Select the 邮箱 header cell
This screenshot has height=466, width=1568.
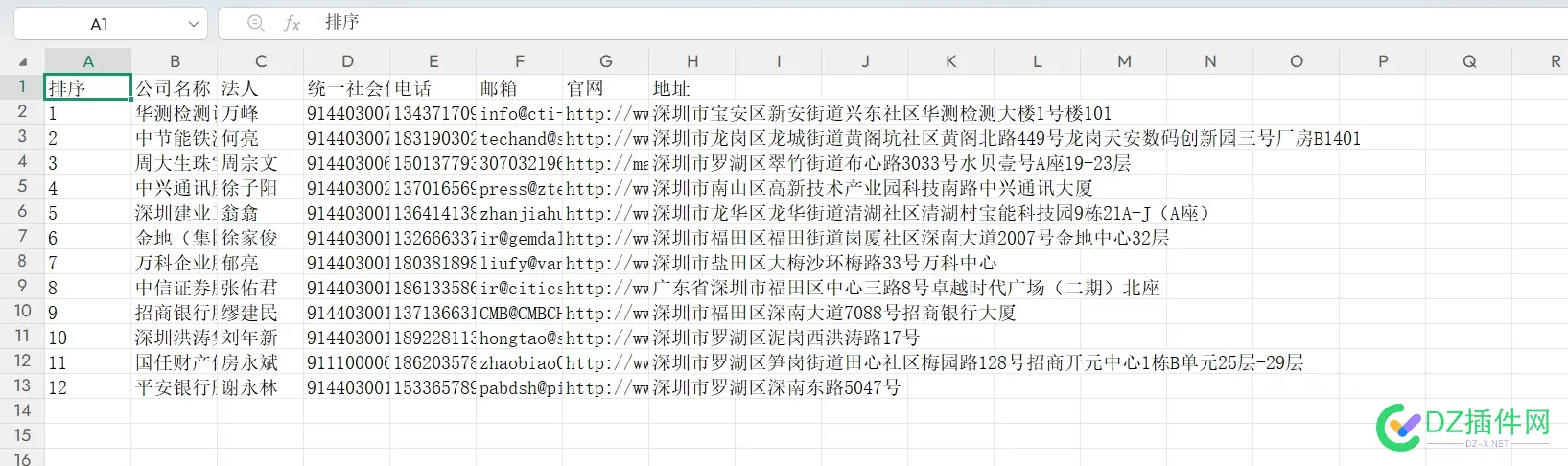pyautogui.click(x=520, y=87)
